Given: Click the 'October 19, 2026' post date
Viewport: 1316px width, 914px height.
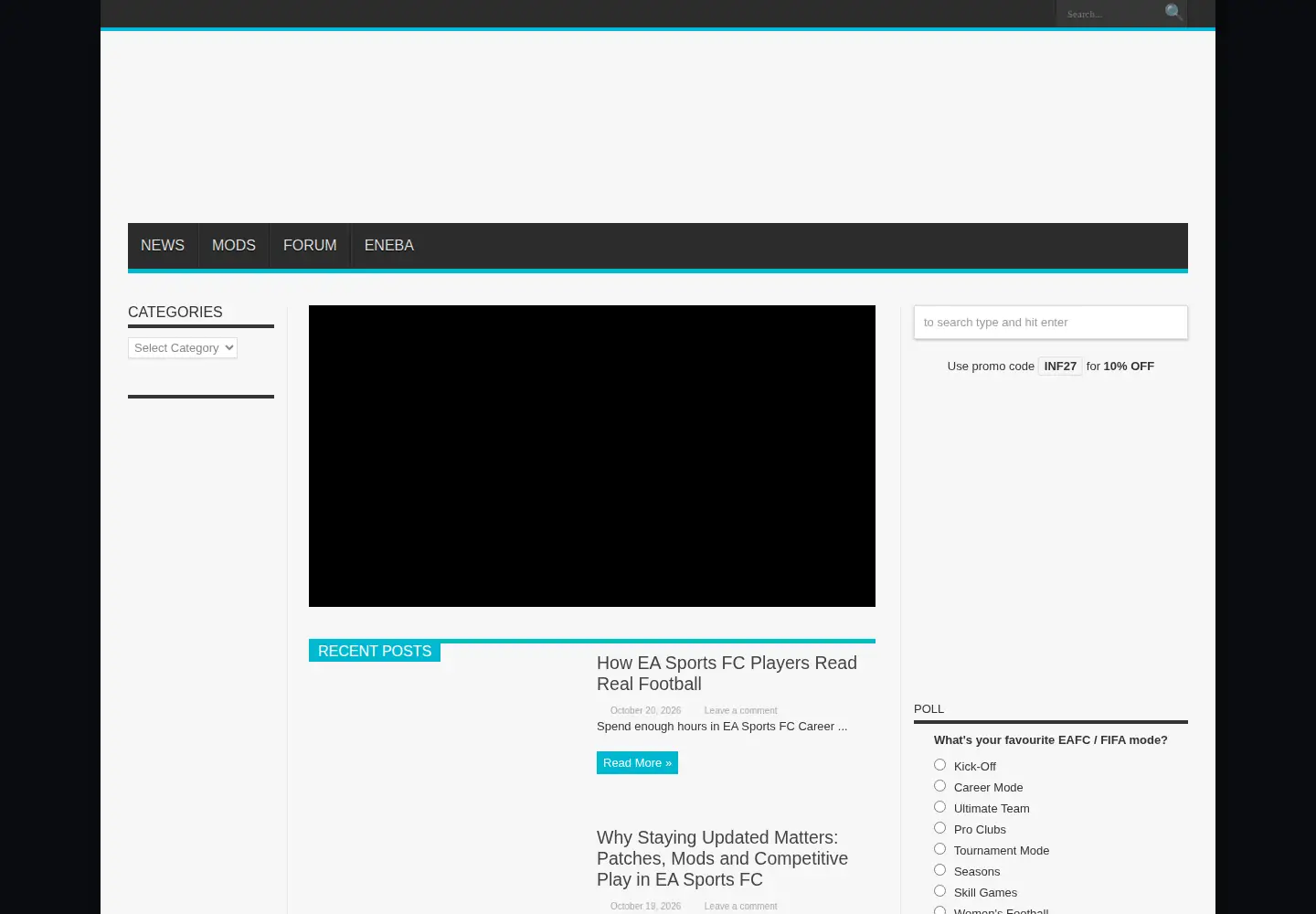Looking at the screenshot, I should click(x=645, y=906).
